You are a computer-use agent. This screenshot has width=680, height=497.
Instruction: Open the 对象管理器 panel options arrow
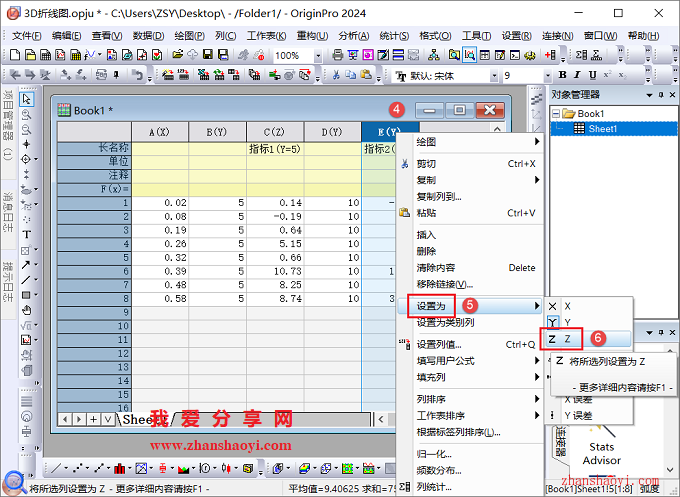pyautogui.click(x=649, y=95)
